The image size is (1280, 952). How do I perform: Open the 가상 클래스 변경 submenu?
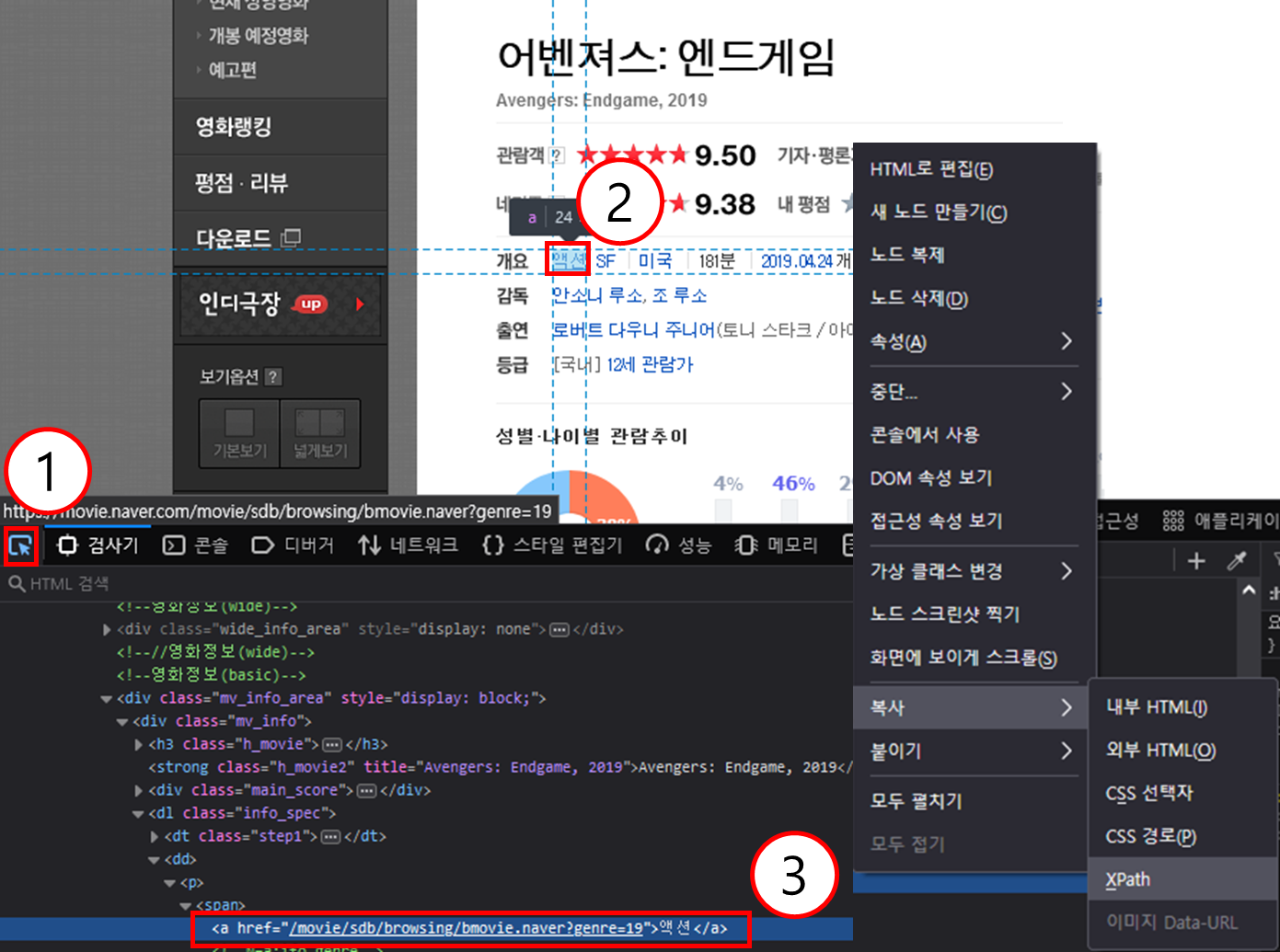[x=975, y=571]
